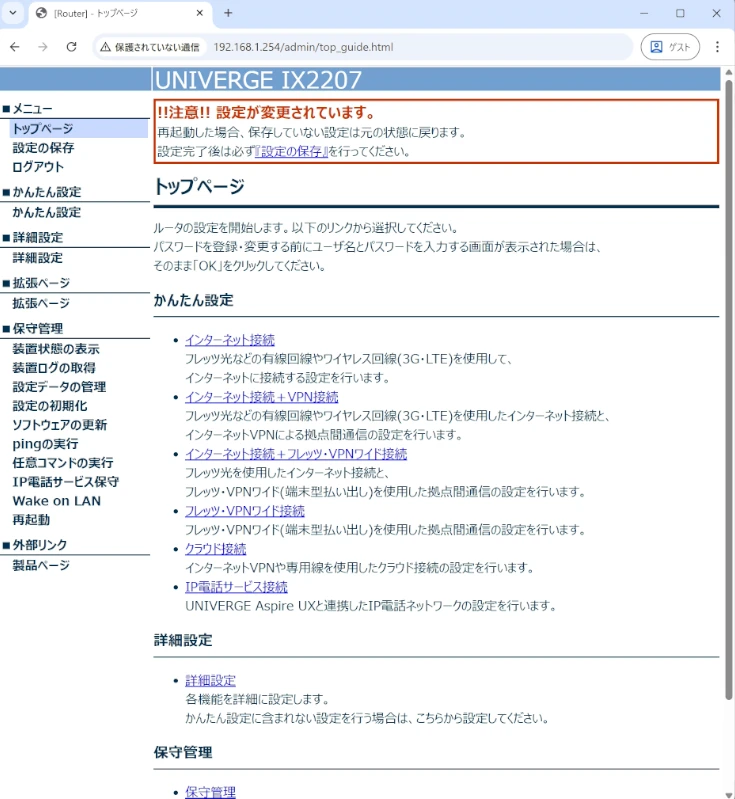Click the not-secure warning icon in address bar
Viewport: 735px width, 799px height.
point(105,47)
